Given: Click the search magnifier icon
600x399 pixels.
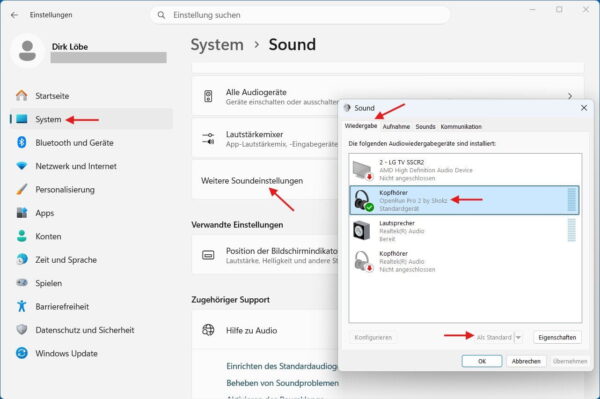Looking at the screenshot, I should (161, 15).
